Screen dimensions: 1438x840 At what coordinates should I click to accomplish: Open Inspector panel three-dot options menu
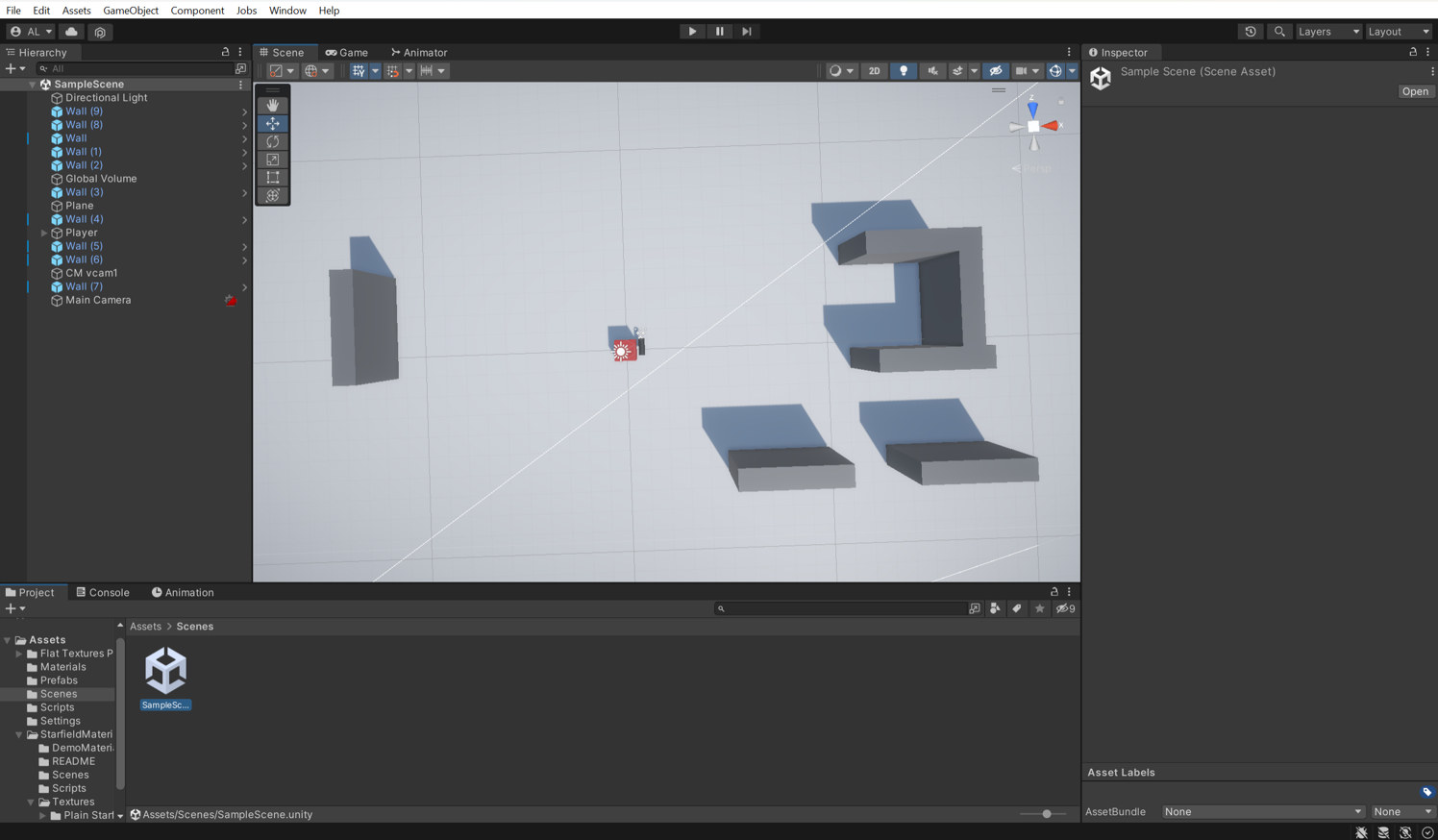[x=1428, y=52]
